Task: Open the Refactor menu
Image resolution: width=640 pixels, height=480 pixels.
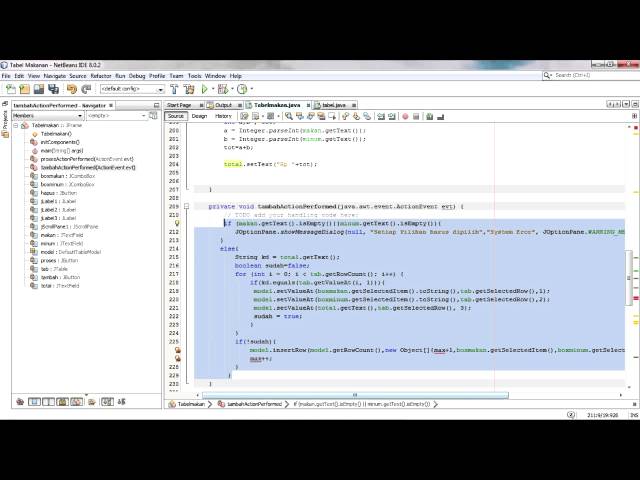Action: point(101,76)
